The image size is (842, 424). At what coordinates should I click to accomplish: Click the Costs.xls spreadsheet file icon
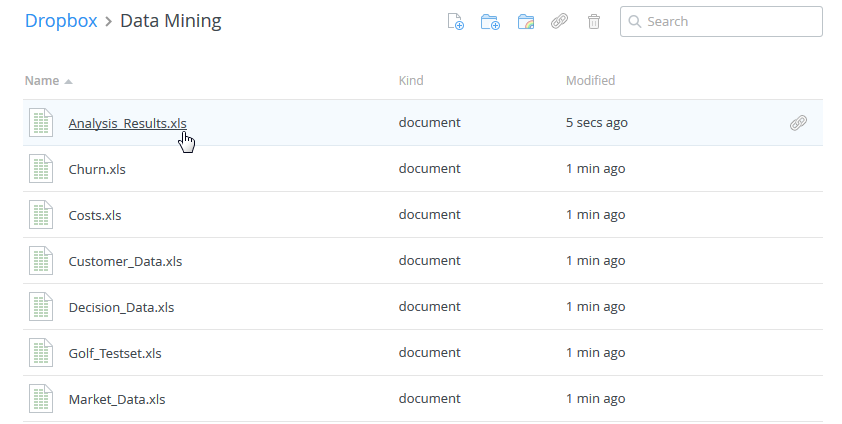point(41,215)
